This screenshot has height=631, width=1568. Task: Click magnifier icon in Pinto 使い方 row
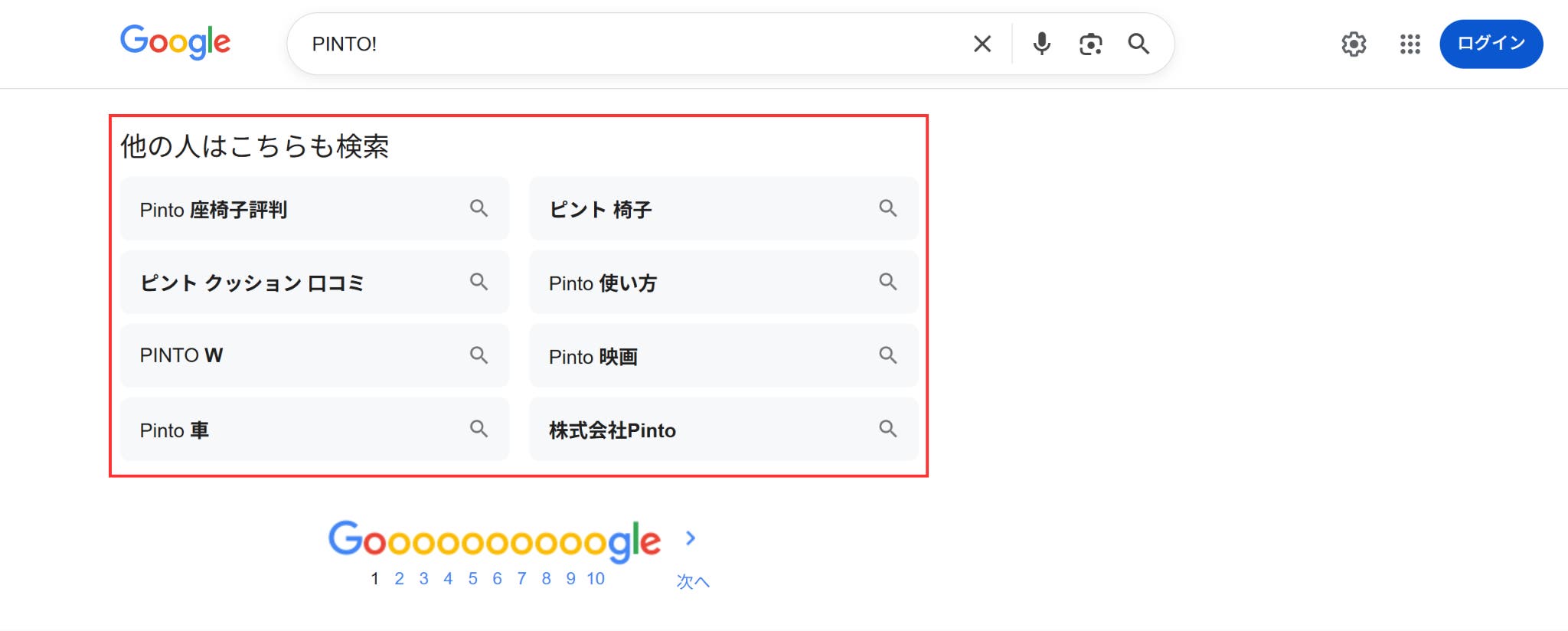point(887,281)
